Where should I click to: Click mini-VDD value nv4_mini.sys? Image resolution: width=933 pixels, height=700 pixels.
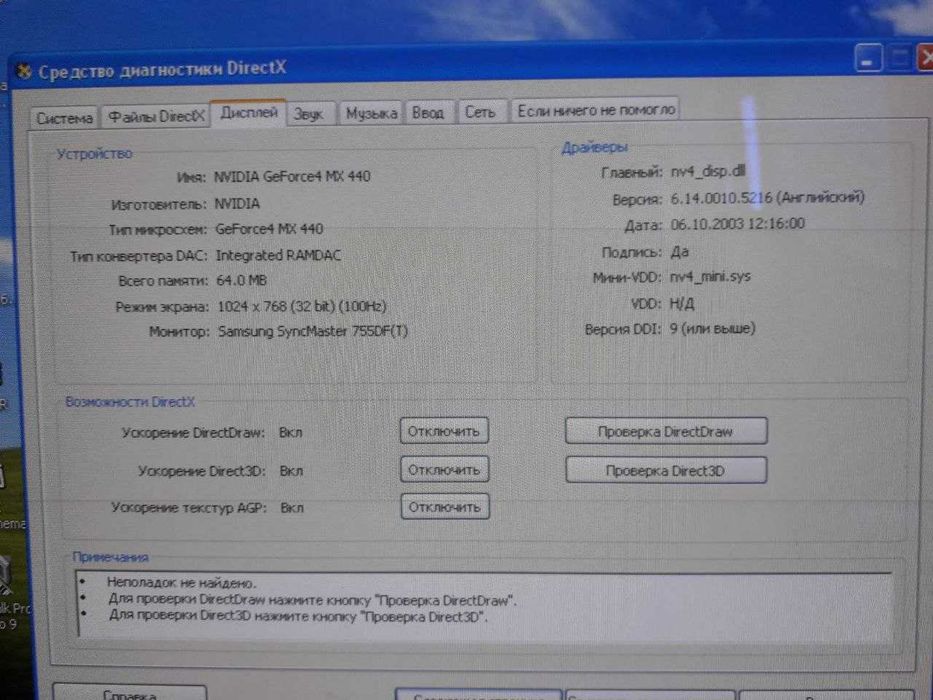pyautogui.click(x=710, y=277)
